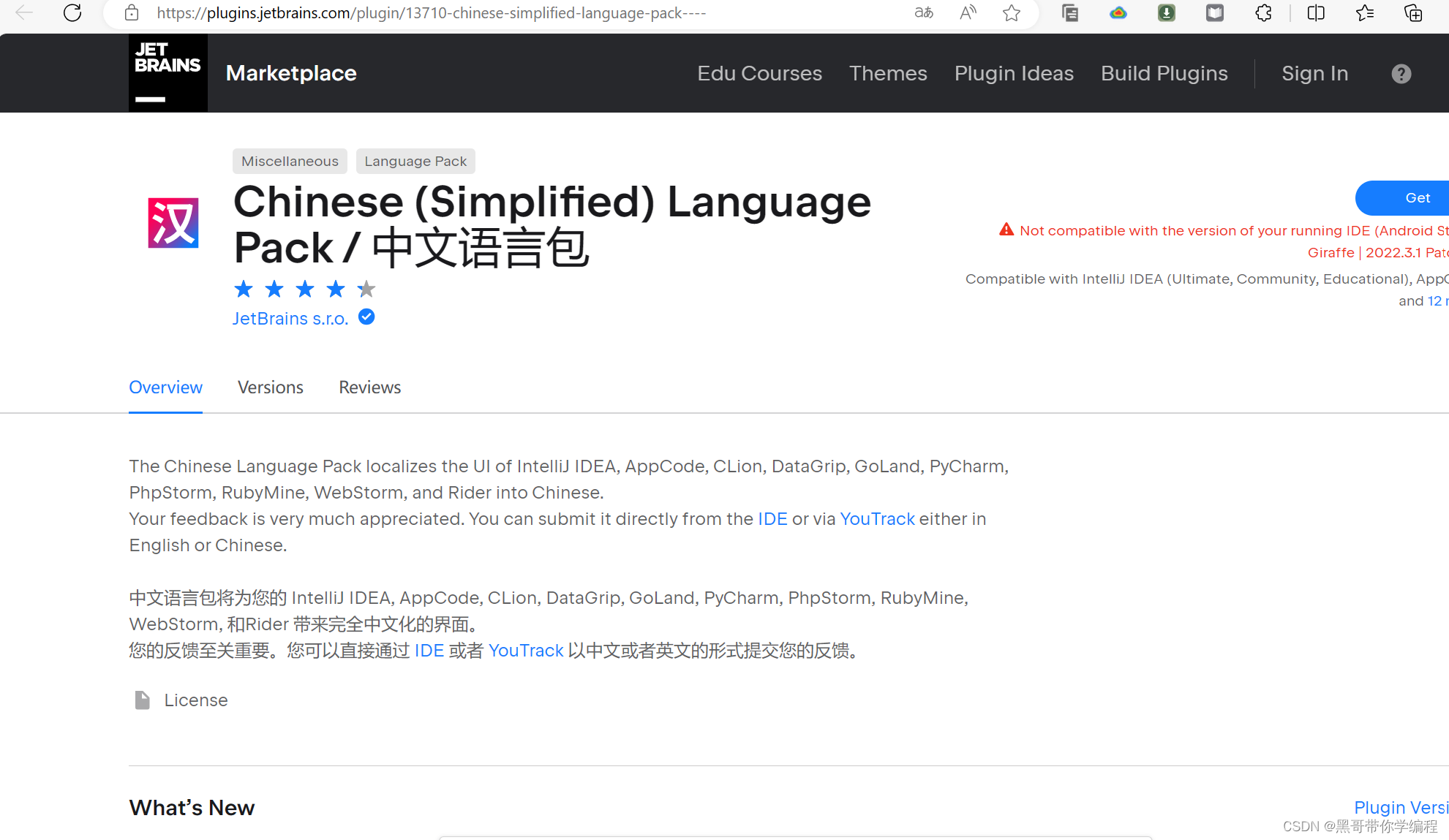The width and height of the screenshot is (1449, 840).
Task: Switch to the Versions tab
Action: tap(270, 387)
